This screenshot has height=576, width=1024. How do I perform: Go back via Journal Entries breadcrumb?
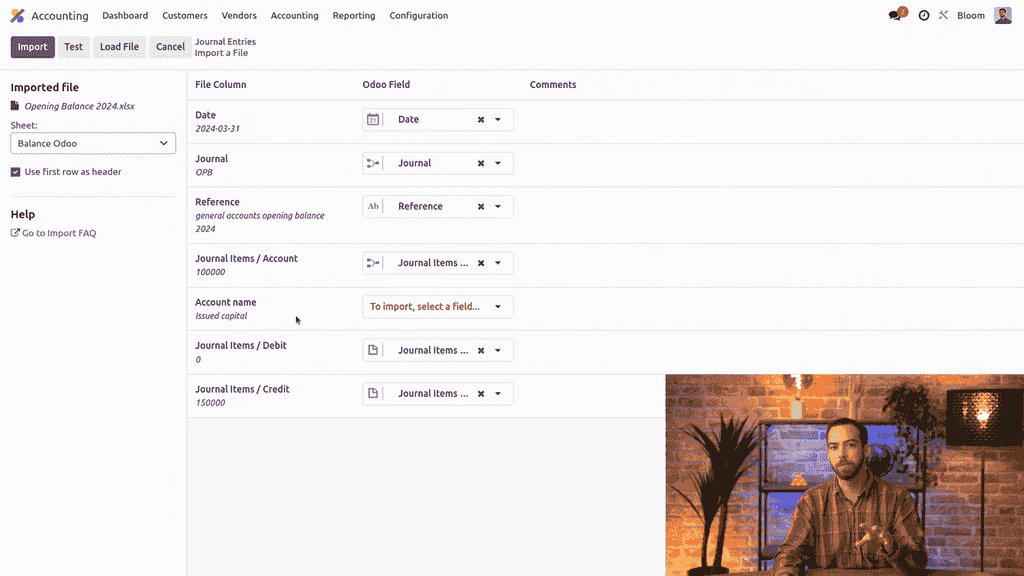click(x=225, y=42)
